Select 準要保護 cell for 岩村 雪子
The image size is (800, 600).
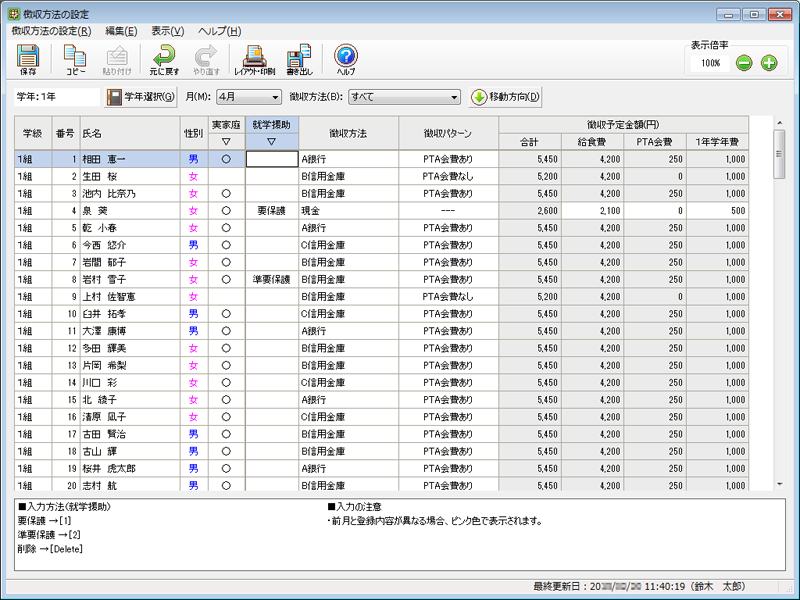(x=272, y=280)
